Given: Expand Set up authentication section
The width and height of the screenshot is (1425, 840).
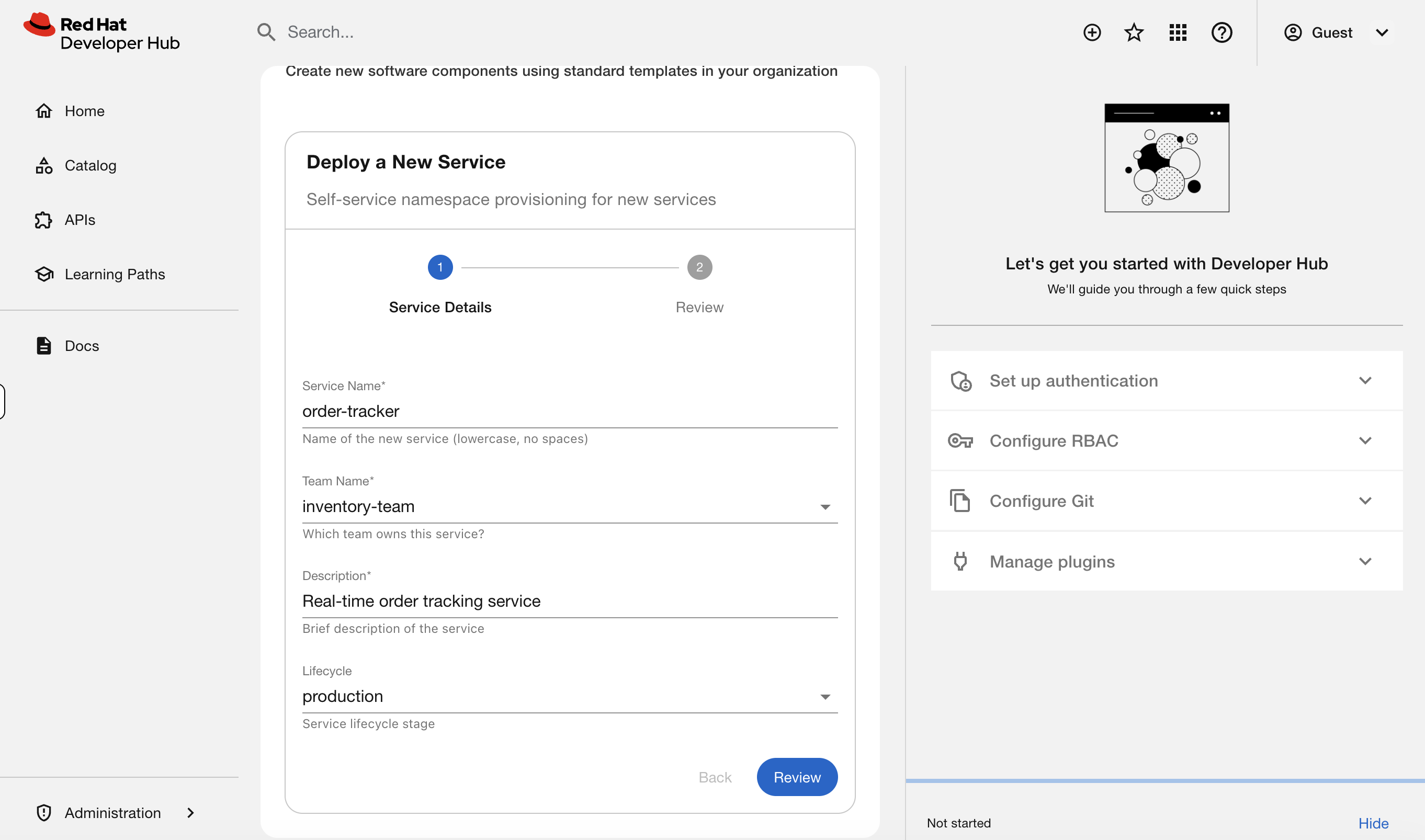Looking at the screenshot, I should (x=1166, y=380).
